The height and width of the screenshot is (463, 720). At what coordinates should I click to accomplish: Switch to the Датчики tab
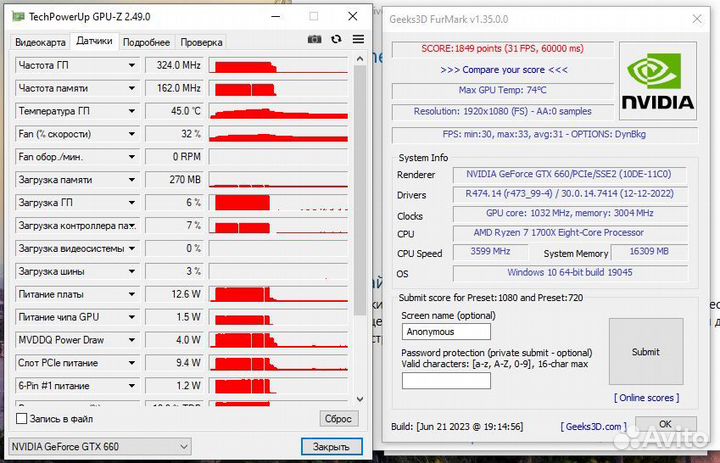click(94, 41)
